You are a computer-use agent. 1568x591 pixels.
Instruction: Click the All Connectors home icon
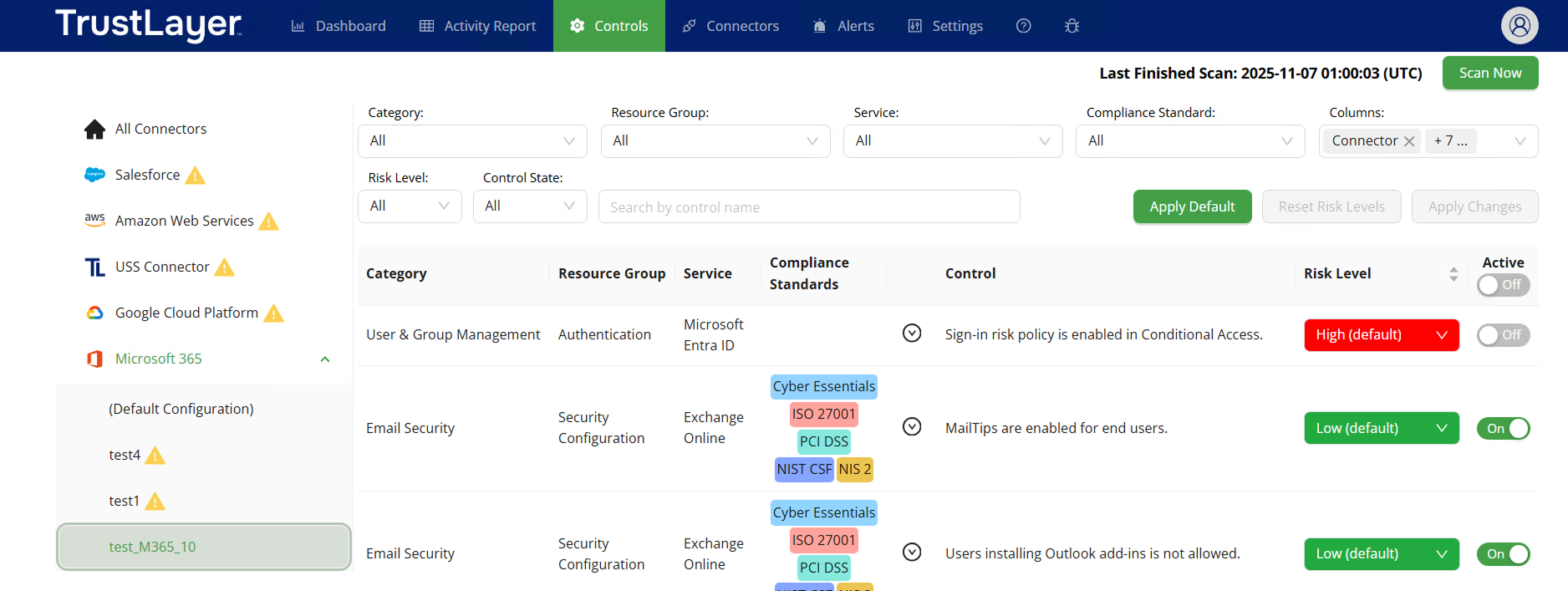coord(95,130)
